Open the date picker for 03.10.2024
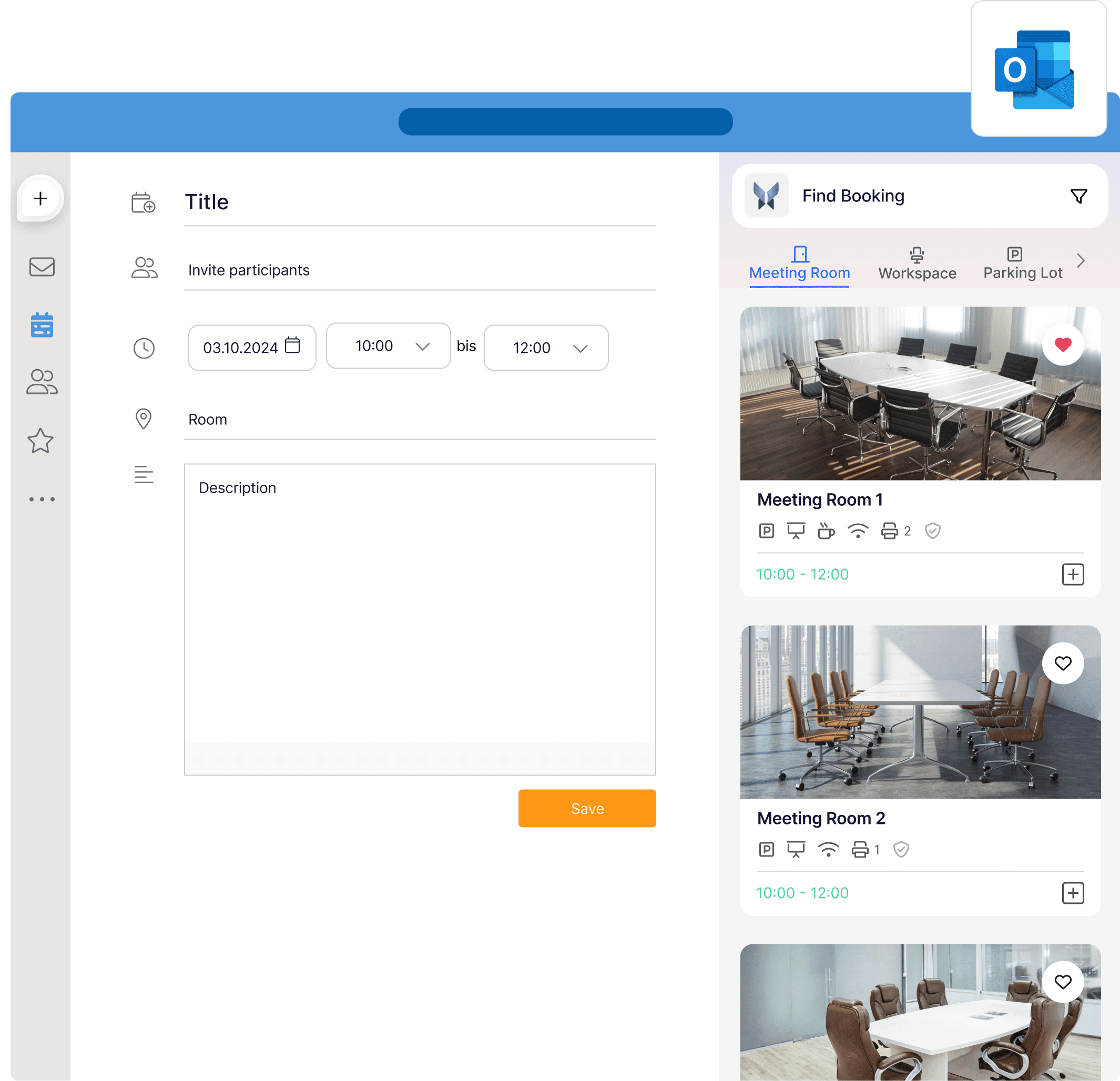This screenshot has width=1120, height=1081. (x=292, y=347)
